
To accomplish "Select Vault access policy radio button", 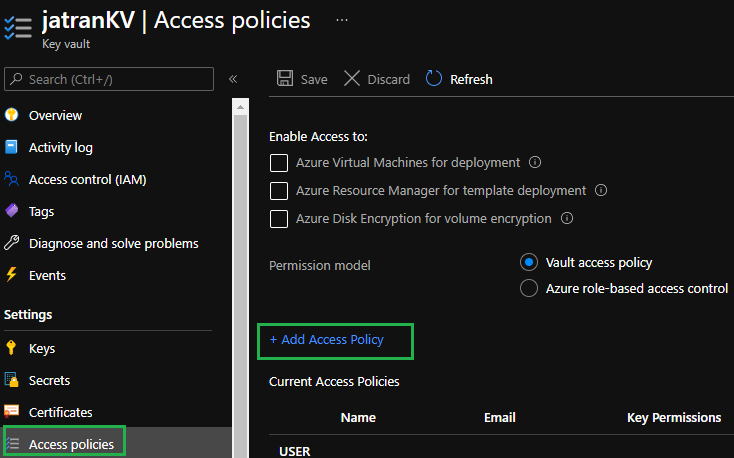I will [x=529, y=262].
